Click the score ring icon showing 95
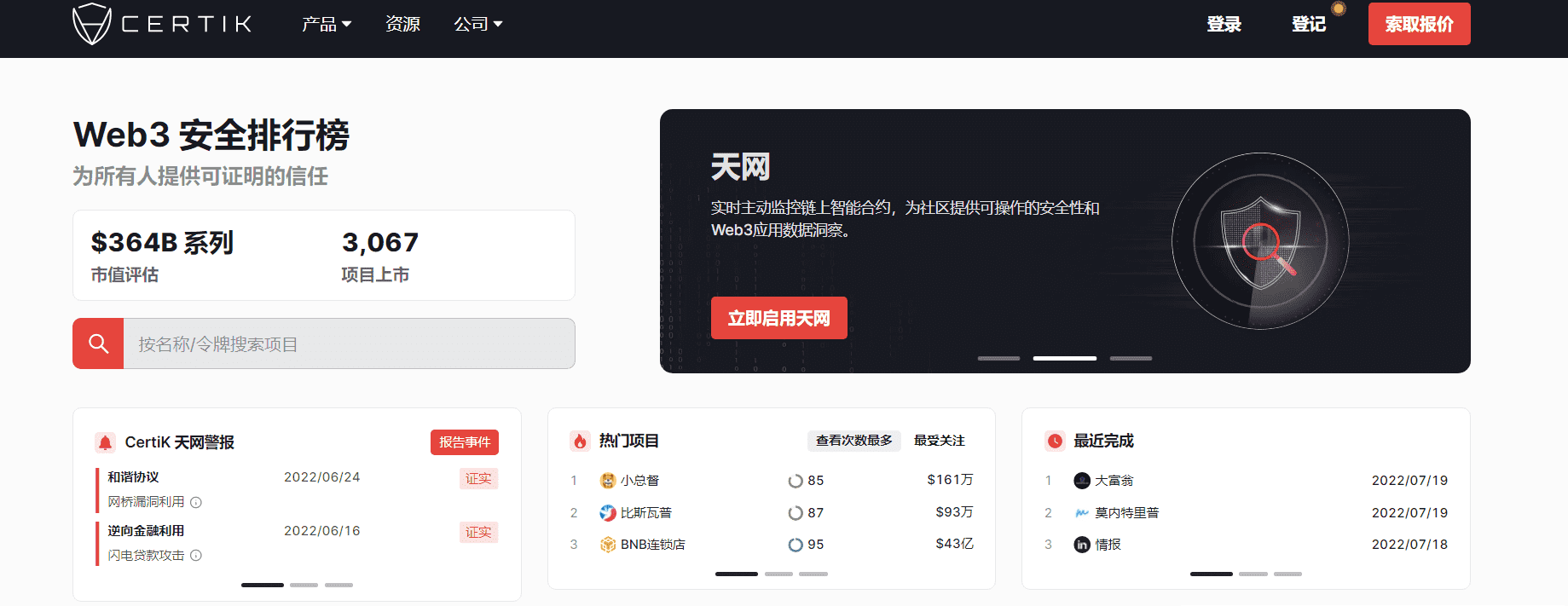This screenshot has width=1568, height=606. (796, 545)
